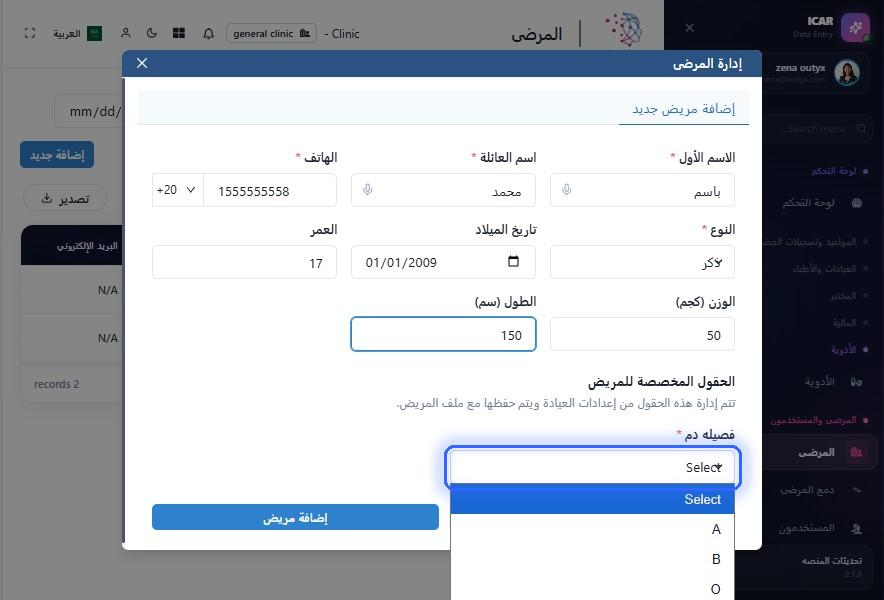Click the pill icon beside الأدوية

[x=856, y=382]
